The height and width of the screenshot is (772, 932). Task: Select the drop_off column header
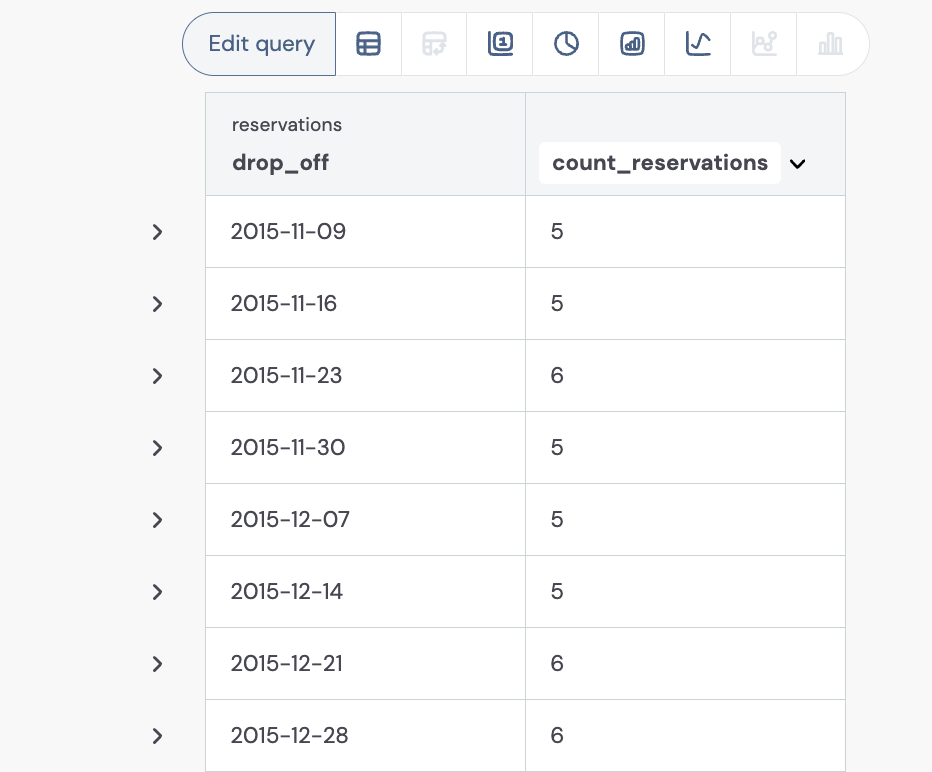pyautogui.click(x=280, y=163)
